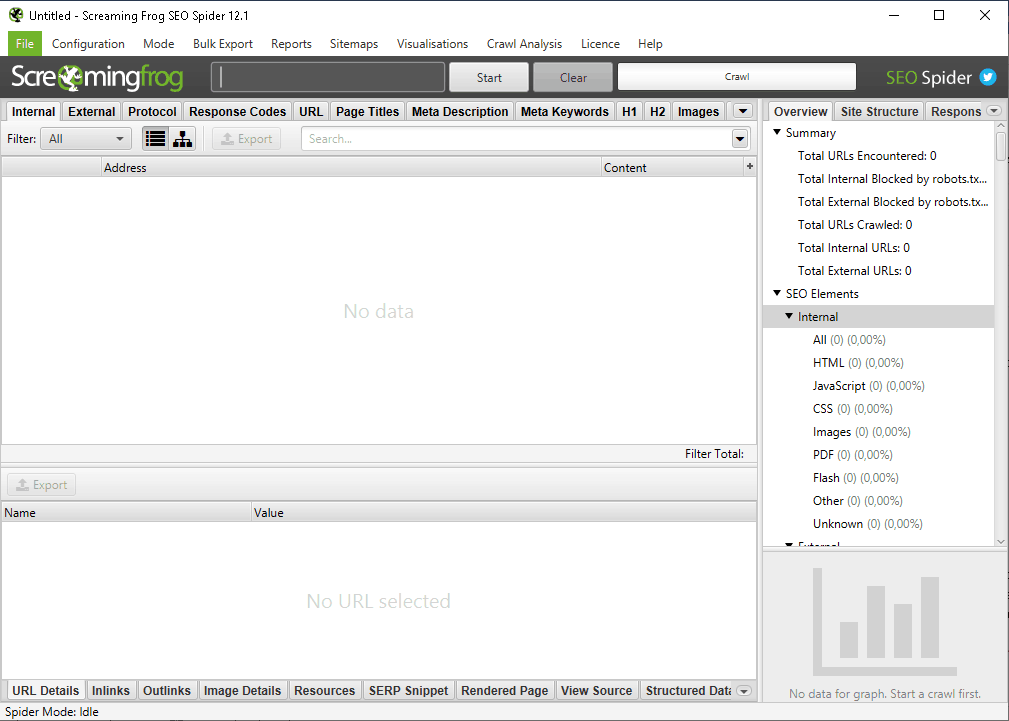
Task: Collapse the Summary section
Action: [x=777, y=132]
